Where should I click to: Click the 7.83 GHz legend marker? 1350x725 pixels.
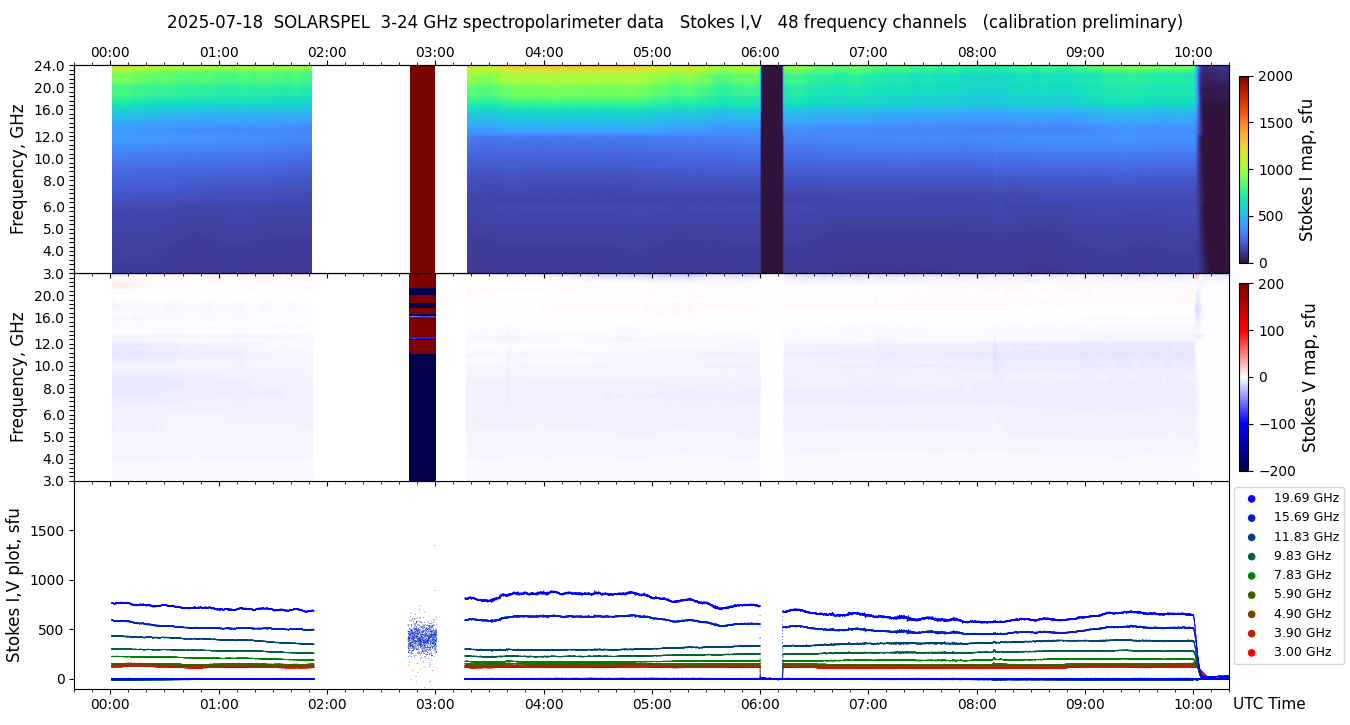[x=1251, y=575]
